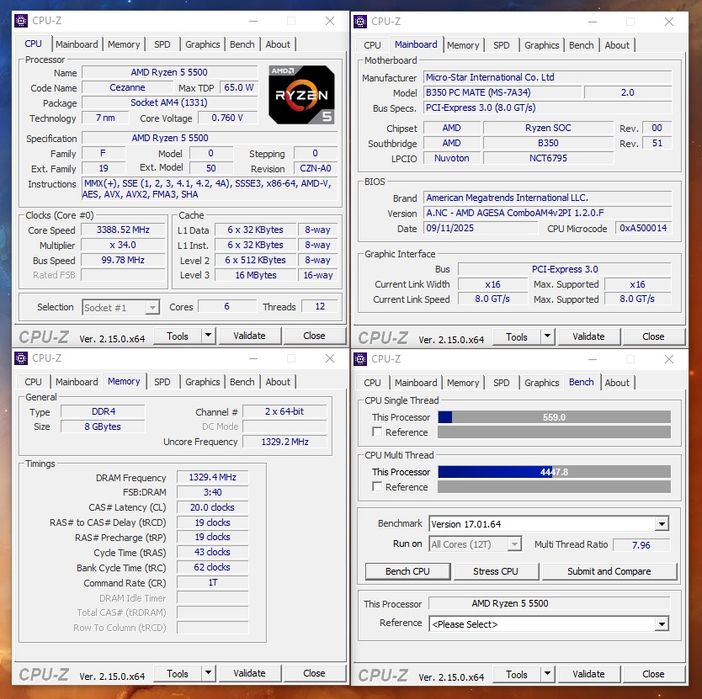Click Tools button in Mainboard window
Screen dimensions: 702x699
tap(516, 336)
